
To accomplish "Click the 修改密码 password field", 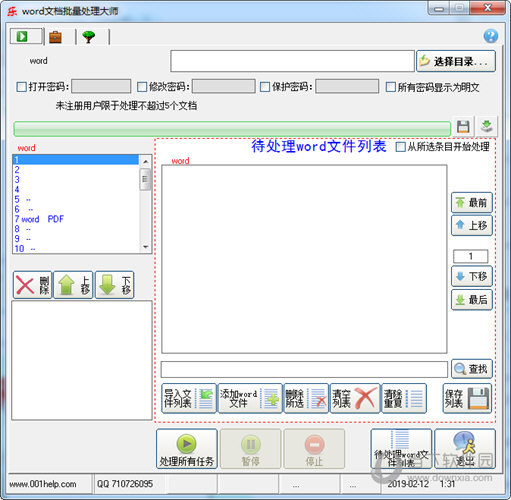I will pos(224,86).
